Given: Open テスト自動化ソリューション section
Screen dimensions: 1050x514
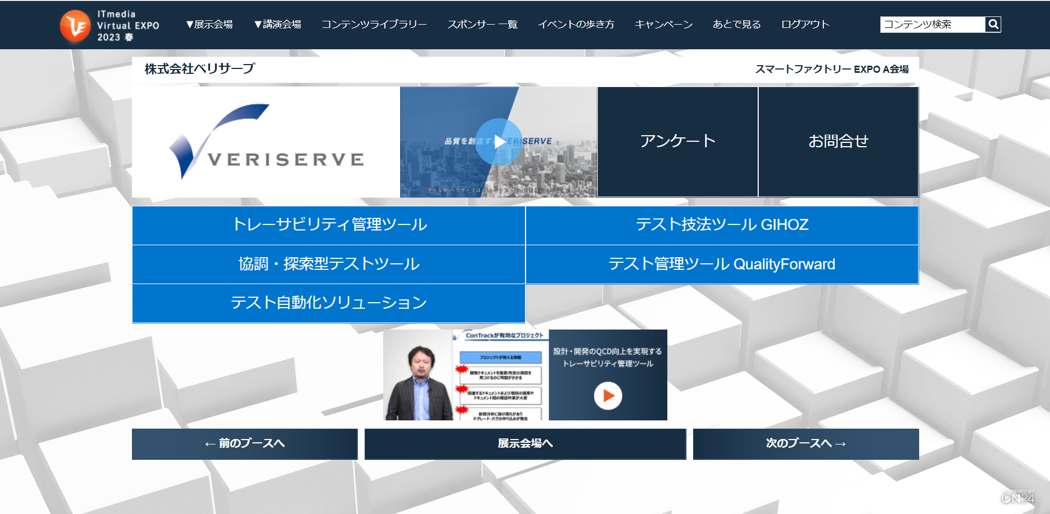Looking at the screenshot, I should (329, 303).
